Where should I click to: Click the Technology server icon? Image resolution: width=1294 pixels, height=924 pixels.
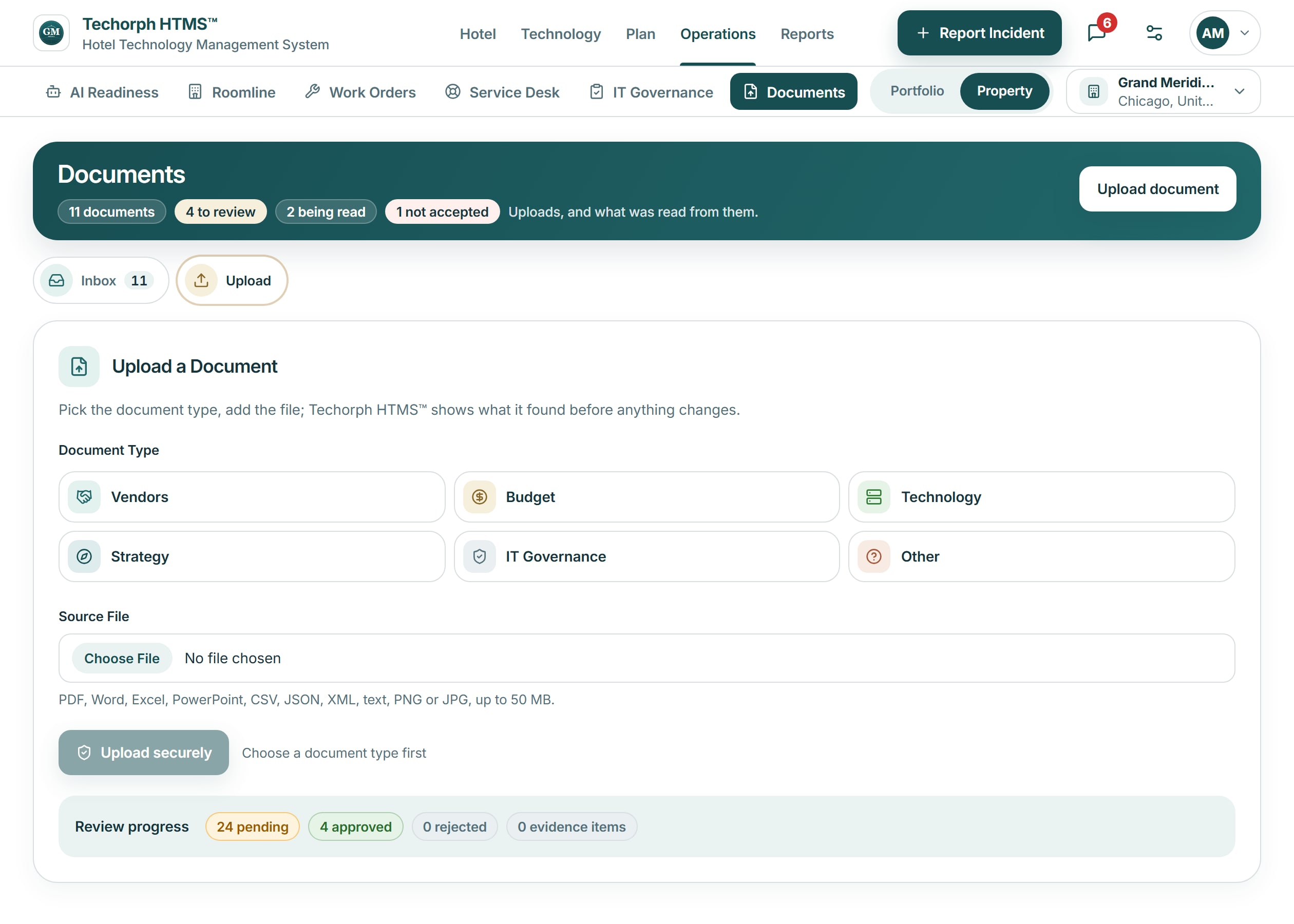coord(874,497)
